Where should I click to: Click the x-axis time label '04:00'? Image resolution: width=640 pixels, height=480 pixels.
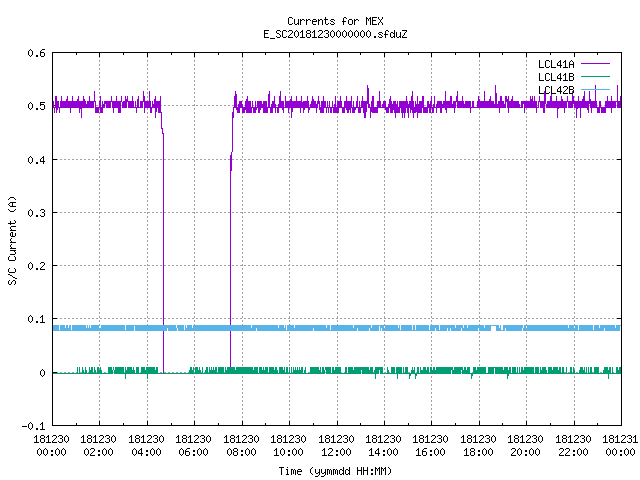[x=146, y=452]
